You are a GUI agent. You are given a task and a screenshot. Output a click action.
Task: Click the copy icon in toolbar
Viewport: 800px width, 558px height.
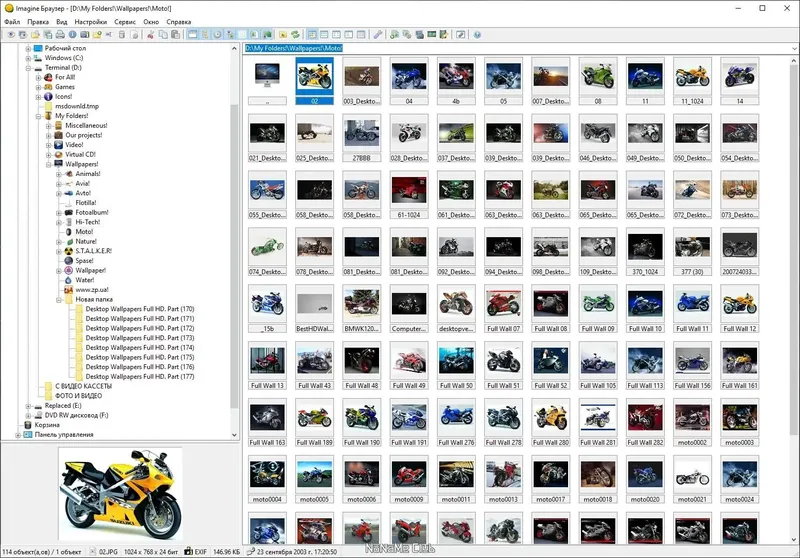pos(163,35)
